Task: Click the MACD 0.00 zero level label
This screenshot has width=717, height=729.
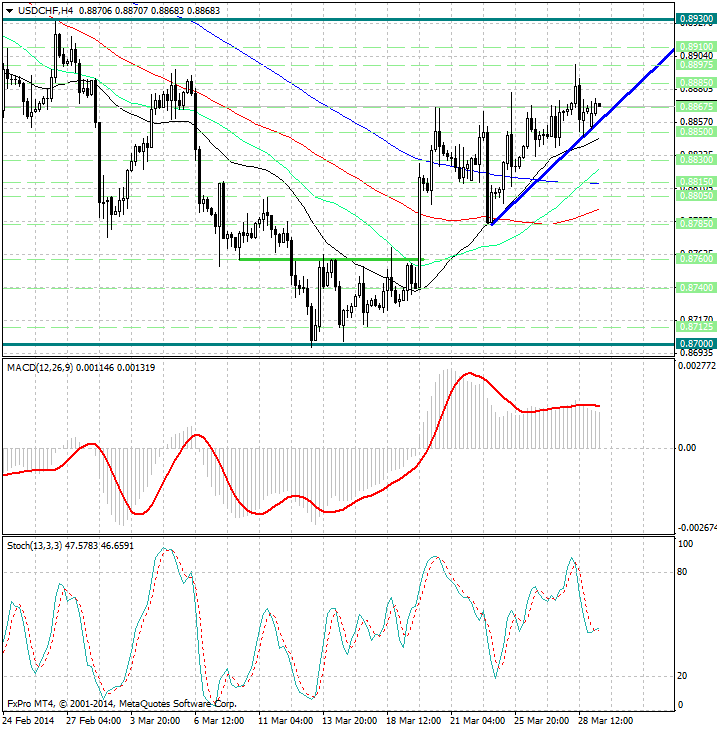Action: 687,448
